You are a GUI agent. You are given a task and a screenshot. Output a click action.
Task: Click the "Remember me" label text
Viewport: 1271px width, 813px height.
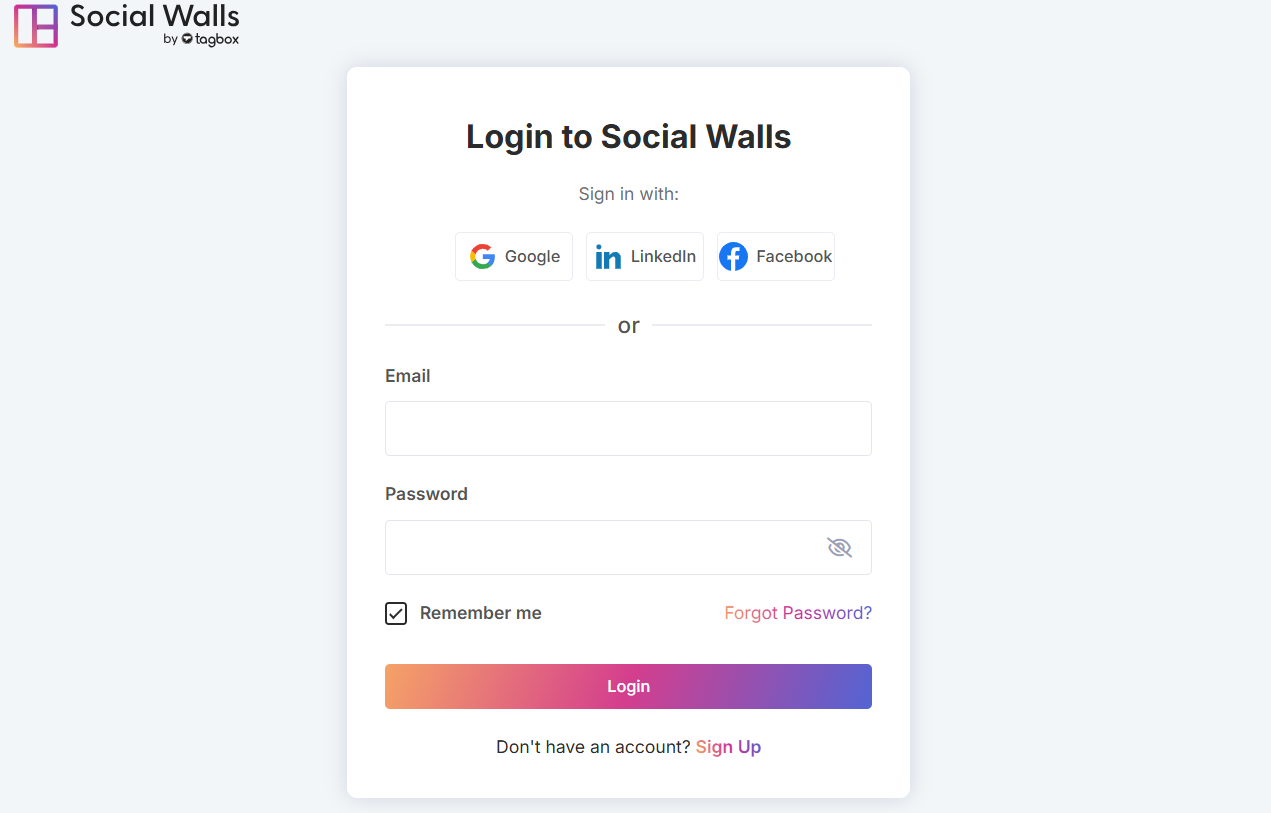tap(480, 613)
